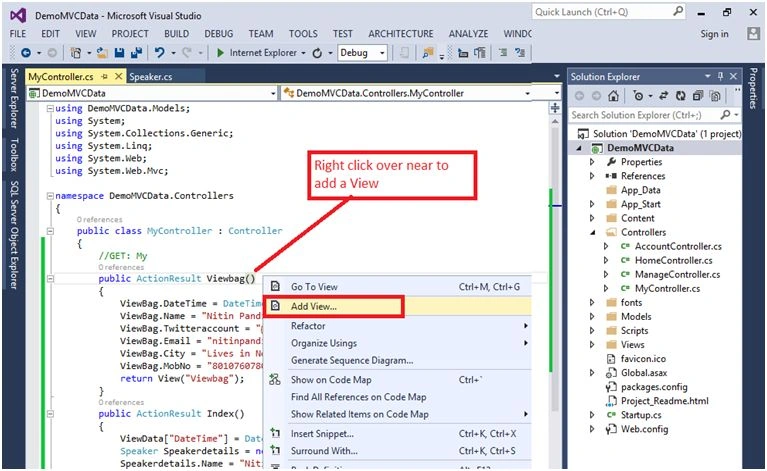The width and height of the screenshot is (767, 471).
Task: Click the Refresh icon in Solution Explorer
Action: tap(681, 96)
